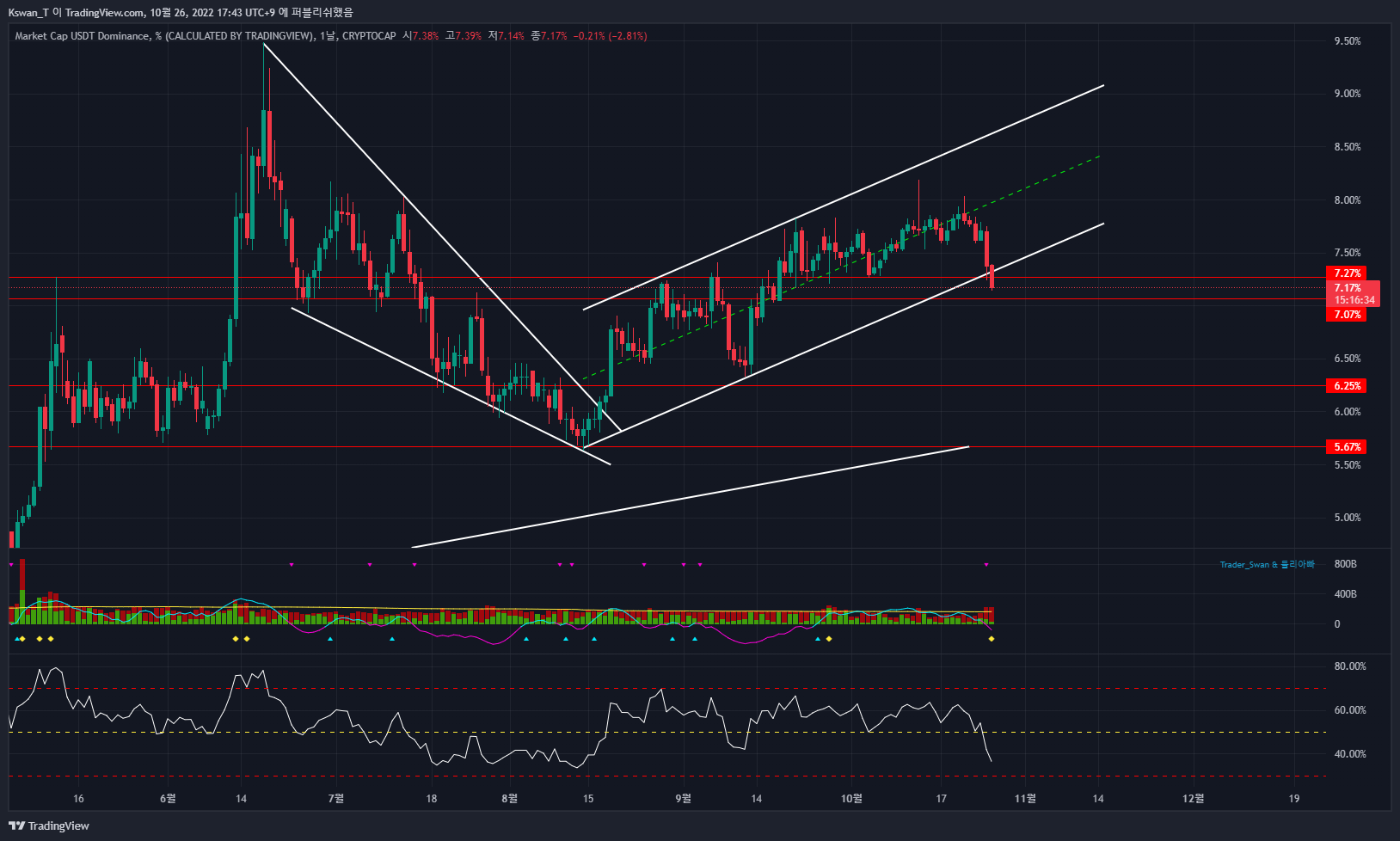Click the red 7.27% price label
Viewport: 1400px width, 841px height.
pos(1347,273)
